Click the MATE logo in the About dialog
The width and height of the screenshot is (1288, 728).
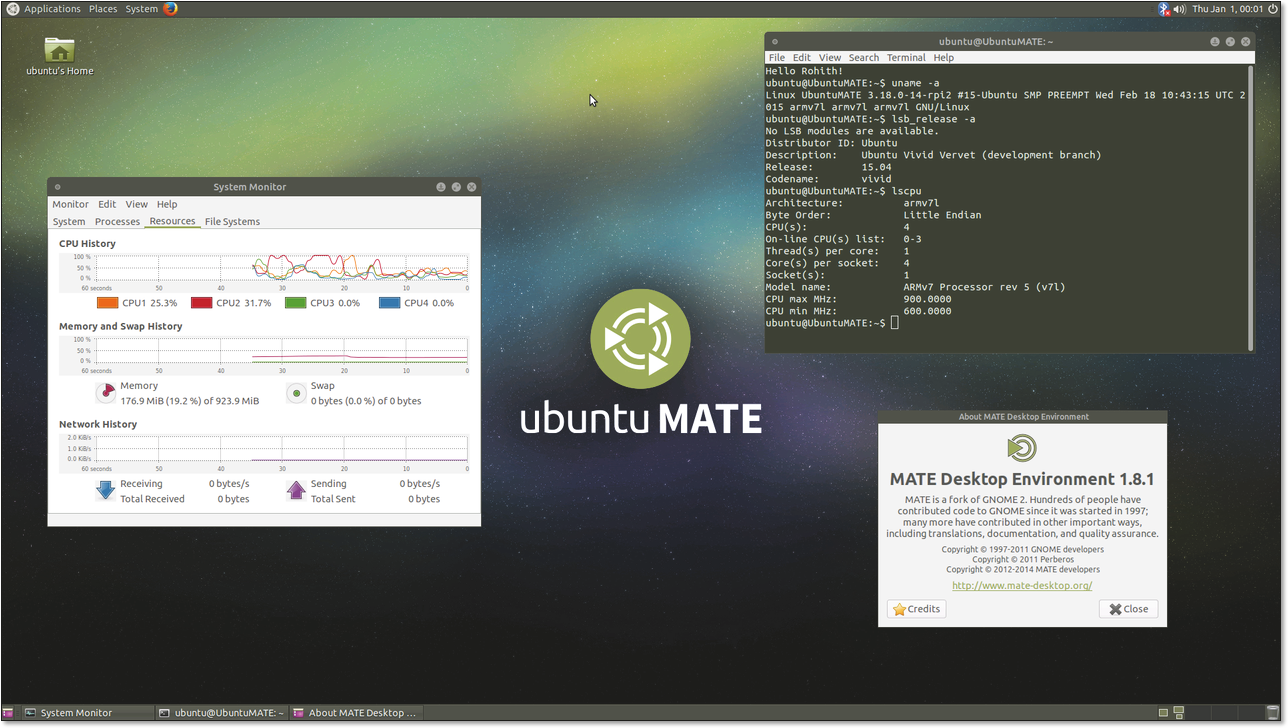[1022, 447]
